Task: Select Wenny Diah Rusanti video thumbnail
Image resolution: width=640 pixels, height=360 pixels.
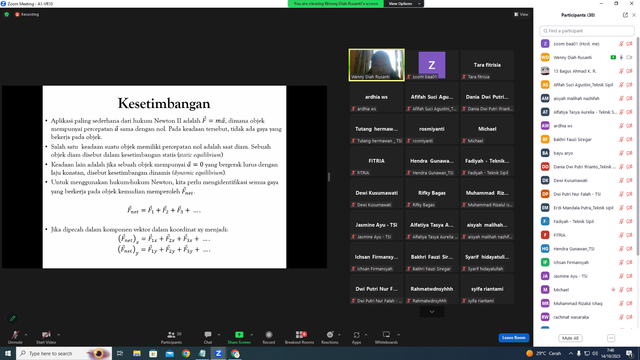Action: (377, 65)
